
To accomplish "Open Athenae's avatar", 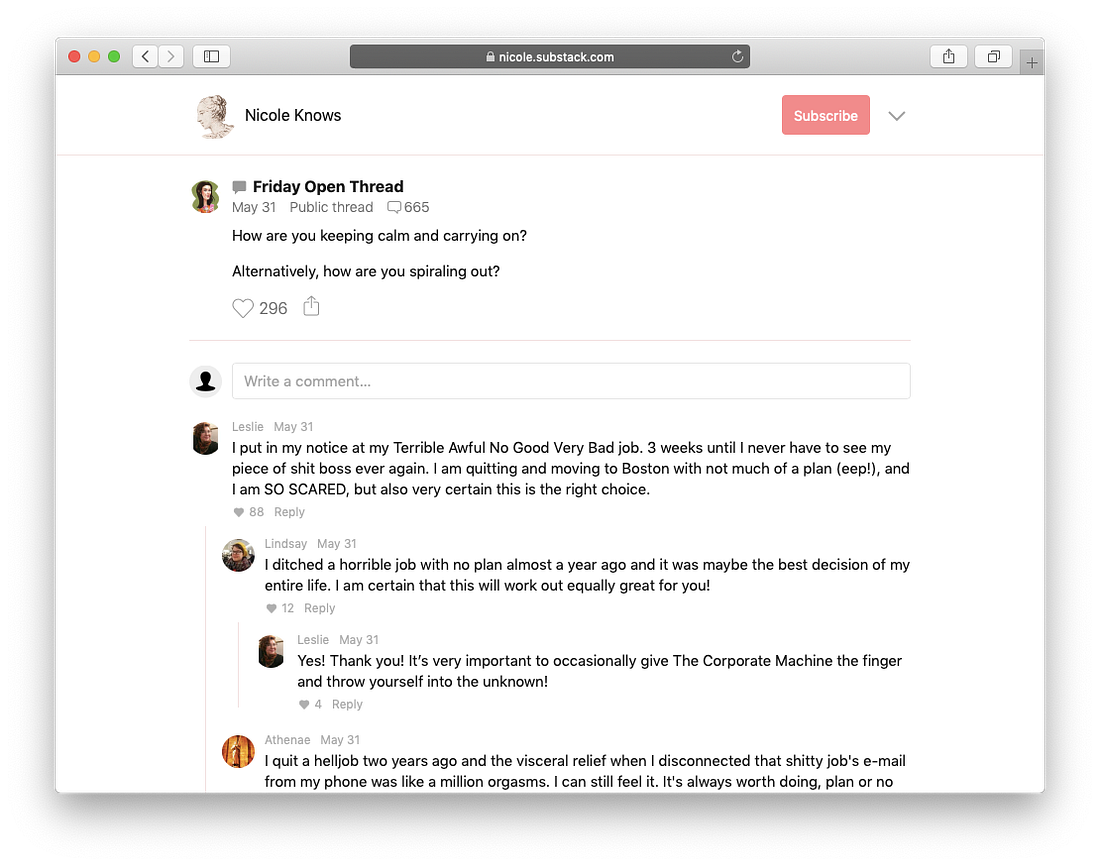I will click(x=238, y=752).
